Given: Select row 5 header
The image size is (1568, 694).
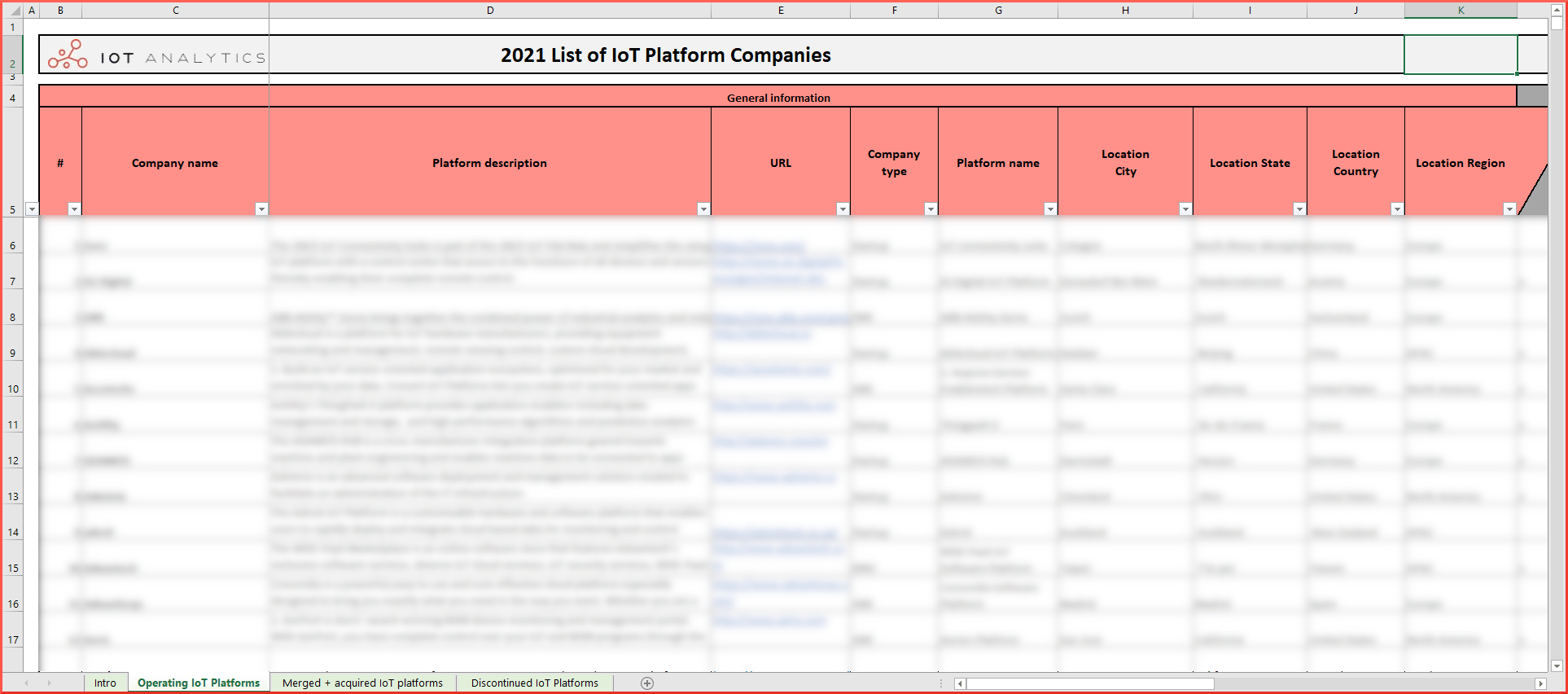Looking at the screenshot, I should point(12,161).
